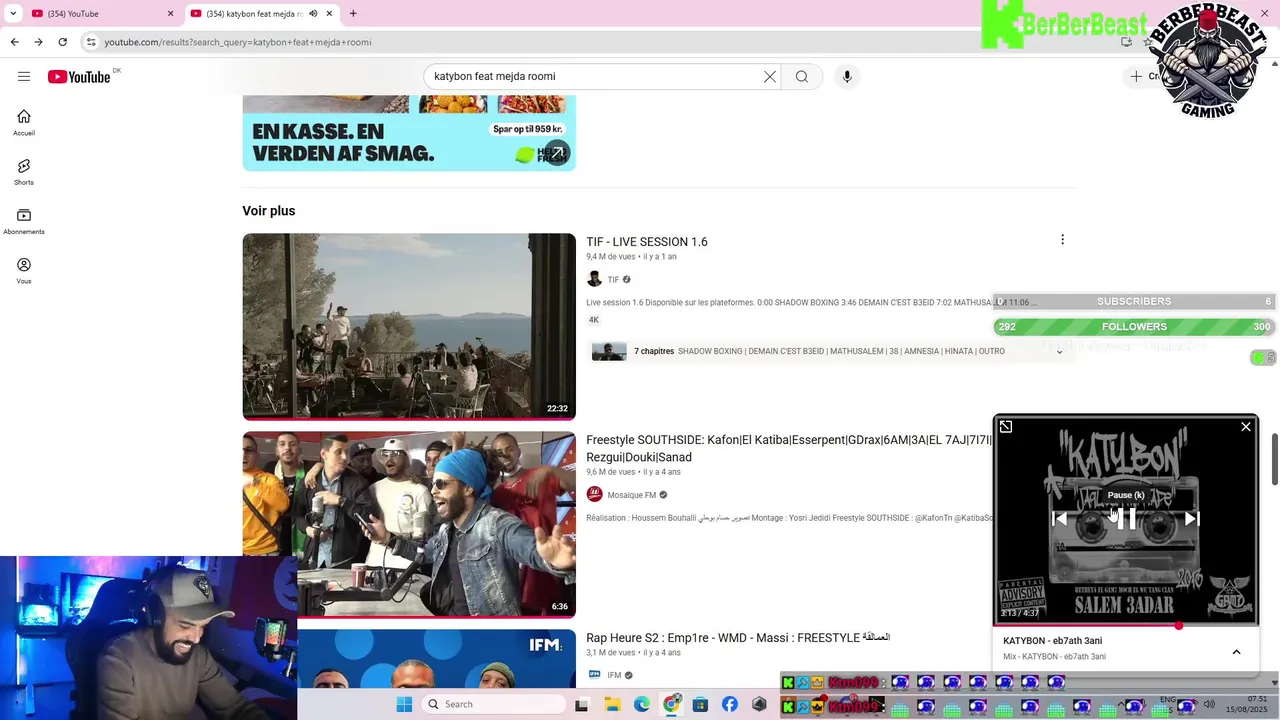
Task: Start voice search with microphone
Action: [x=847, y=76]
